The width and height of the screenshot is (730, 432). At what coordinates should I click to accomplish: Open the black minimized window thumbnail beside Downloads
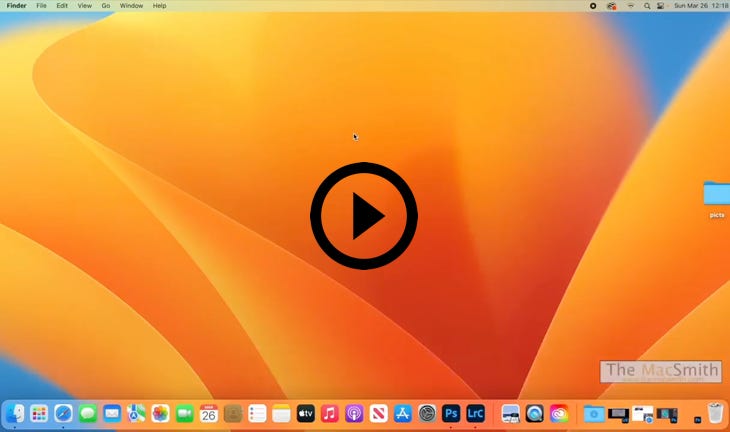(618, 414)
